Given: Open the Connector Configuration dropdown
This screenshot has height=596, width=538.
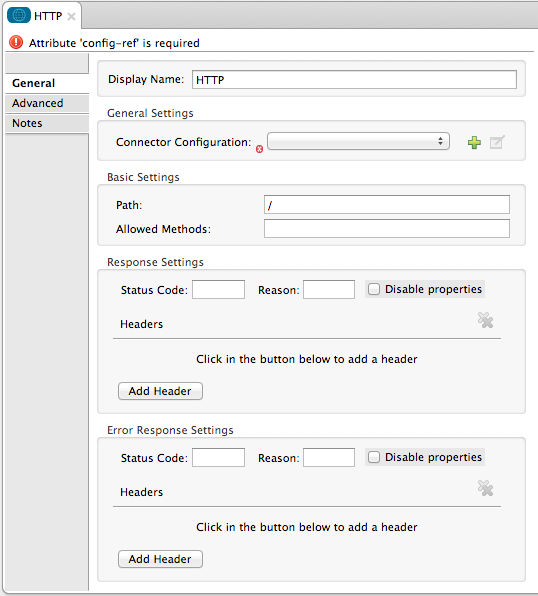Looking at the screenshot, I should coord(358,141).
